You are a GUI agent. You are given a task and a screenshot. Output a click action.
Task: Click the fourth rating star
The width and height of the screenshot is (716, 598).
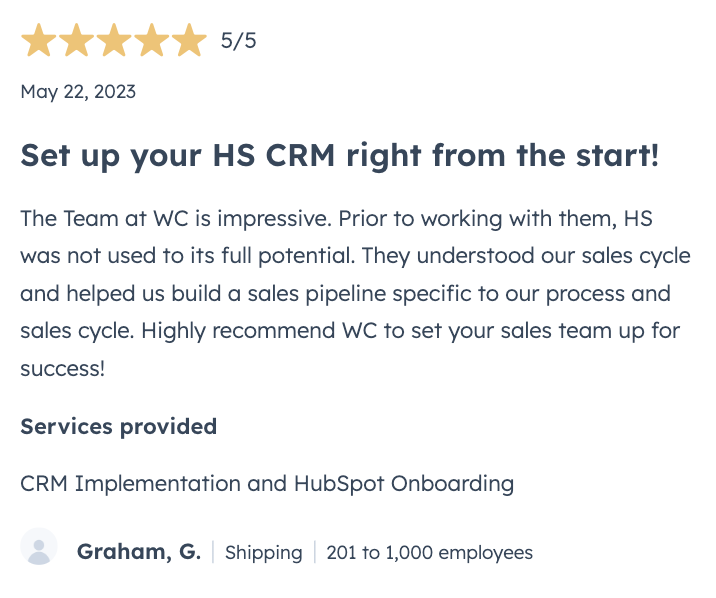pyautogui.click(x=151, y=40)
